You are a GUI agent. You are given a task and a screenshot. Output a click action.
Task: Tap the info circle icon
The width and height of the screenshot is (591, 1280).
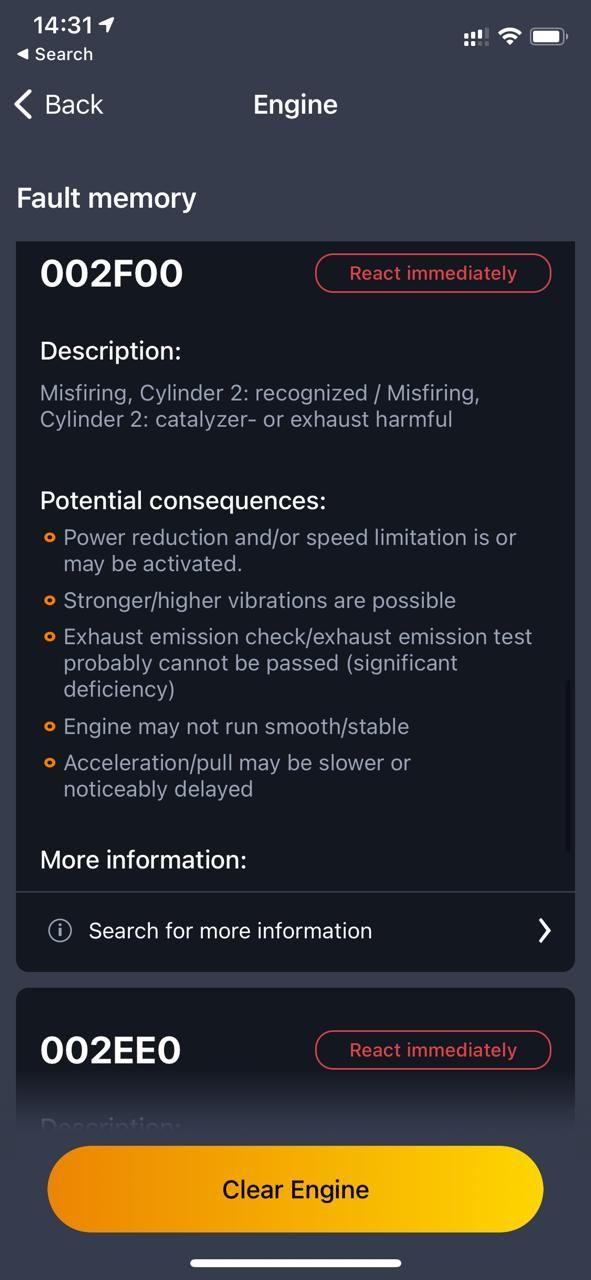[x=60, y=930]
